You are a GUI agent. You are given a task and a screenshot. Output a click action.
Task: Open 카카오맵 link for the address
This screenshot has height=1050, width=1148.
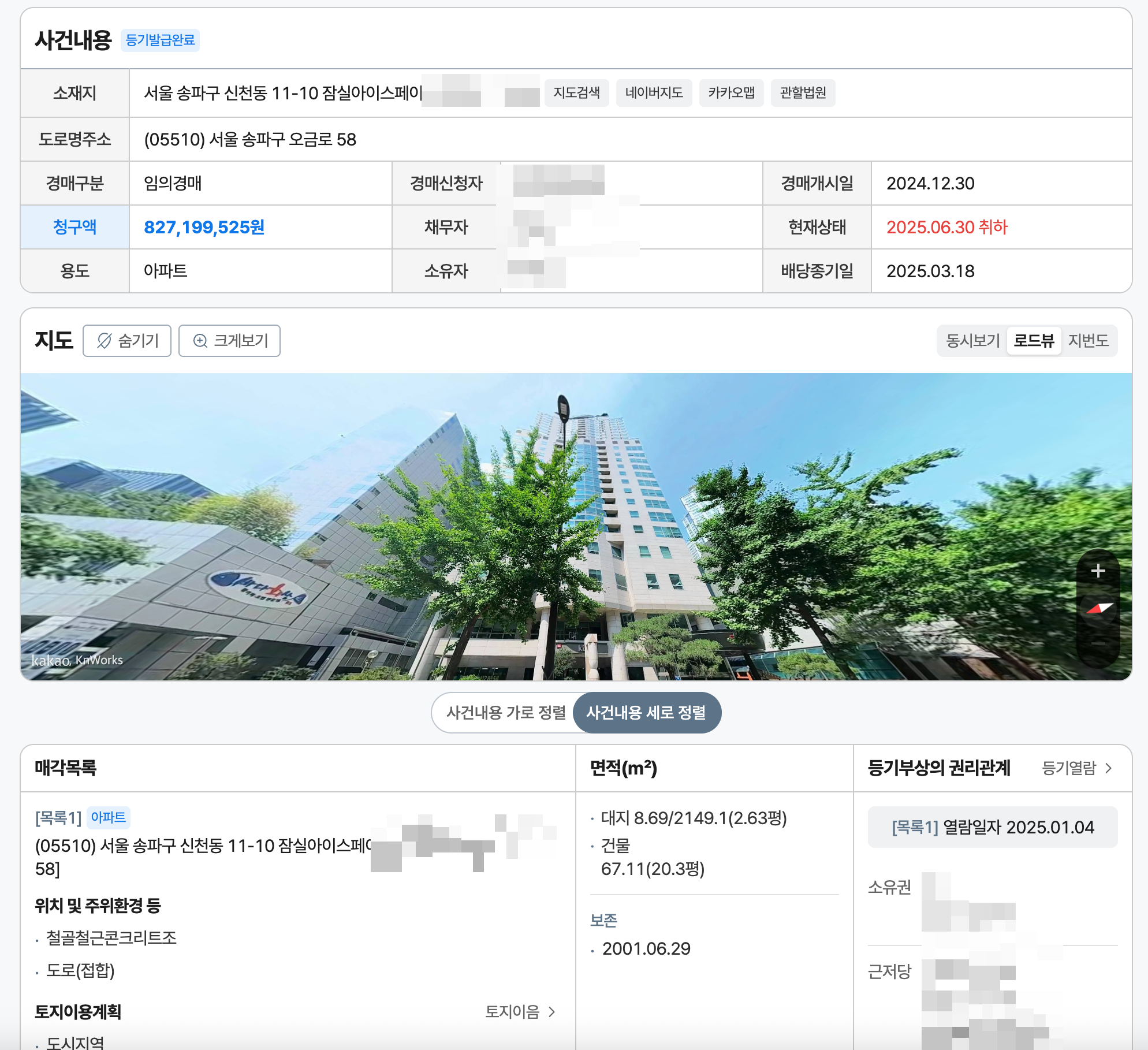[x=731, y=93]
